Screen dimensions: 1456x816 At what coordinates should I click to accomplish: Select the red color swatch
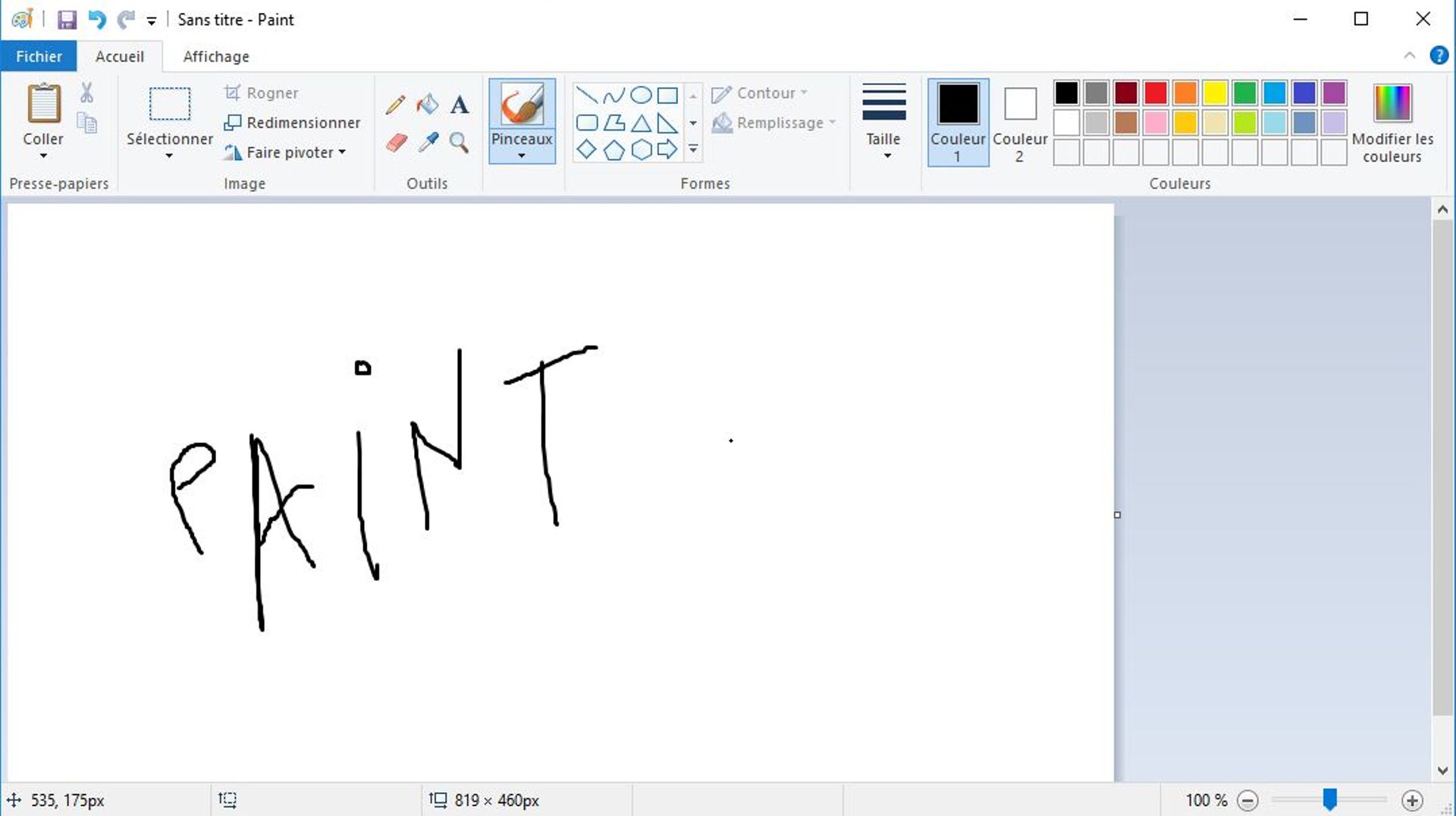pyautogui.click(x=1155, y=93)
